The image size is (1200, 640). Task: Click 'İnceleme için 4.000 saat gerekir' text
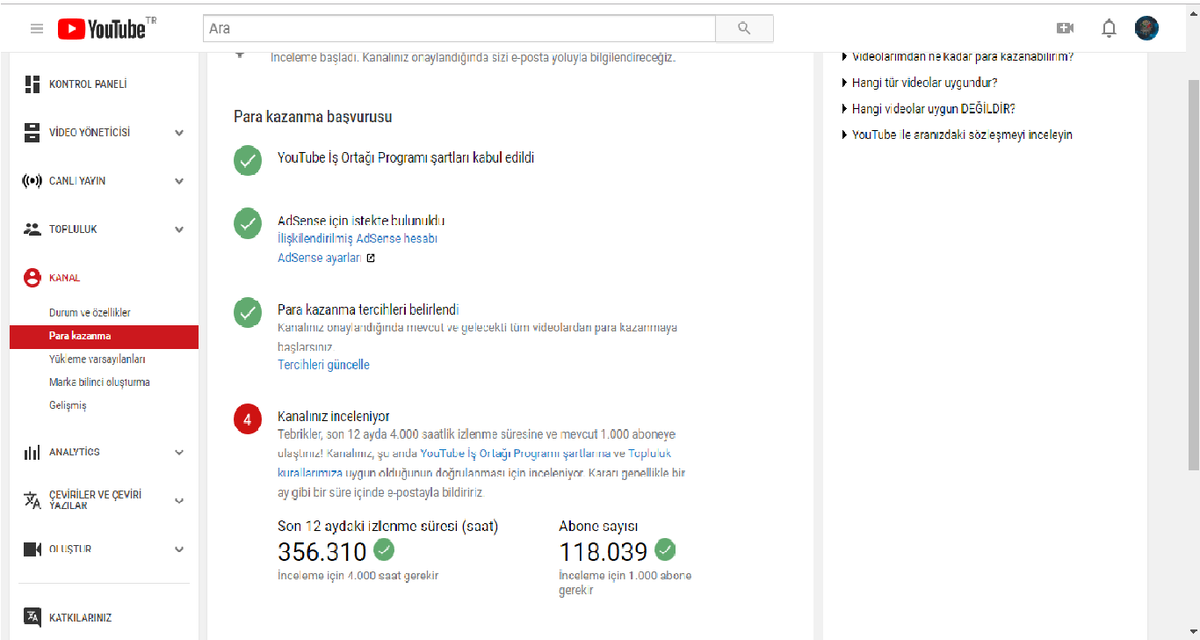[x=358, y=576]
